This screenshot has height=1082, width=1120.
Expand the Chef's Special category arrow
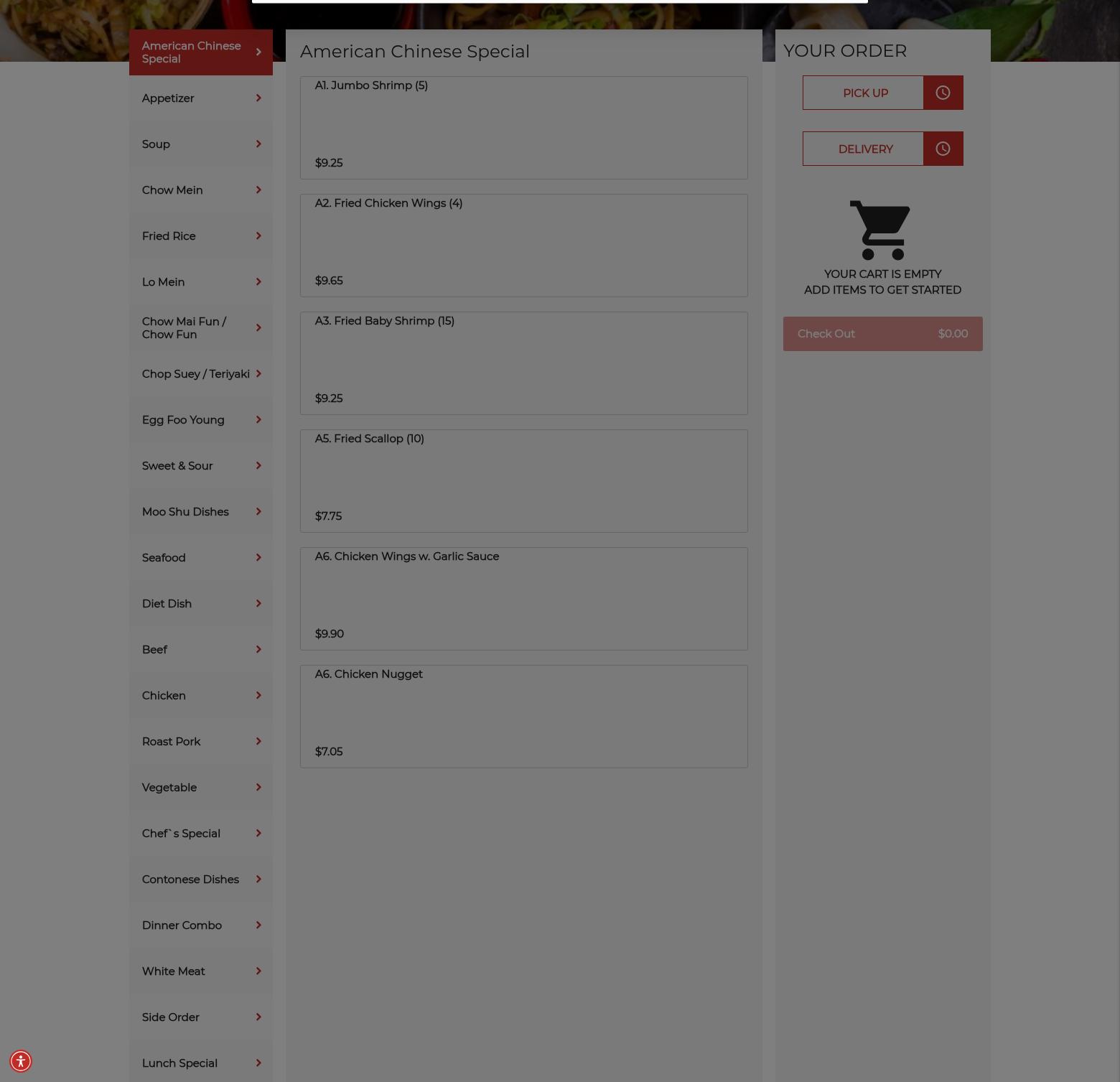(x=258, y=833)
